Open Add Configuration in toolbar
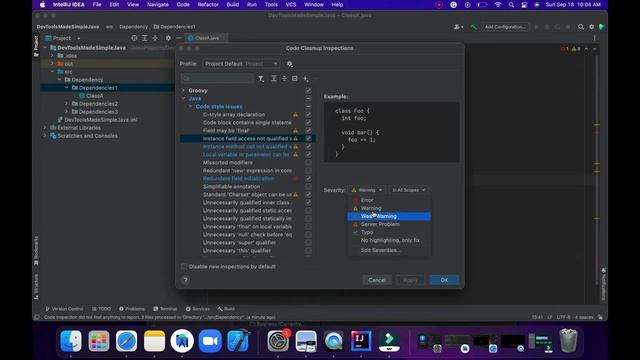The image size is (640, 360). click(x=505, y=27)
